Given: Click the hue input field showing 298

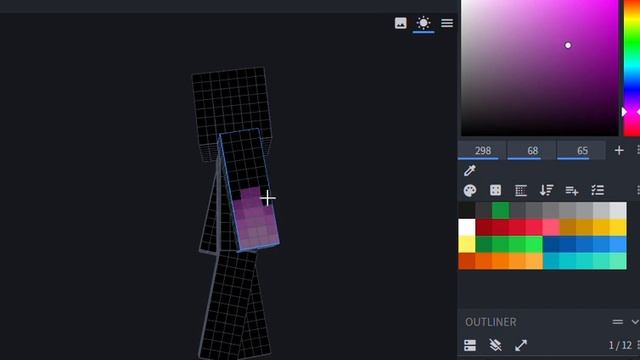Looking at the screenshot, I should pos(482,151).
